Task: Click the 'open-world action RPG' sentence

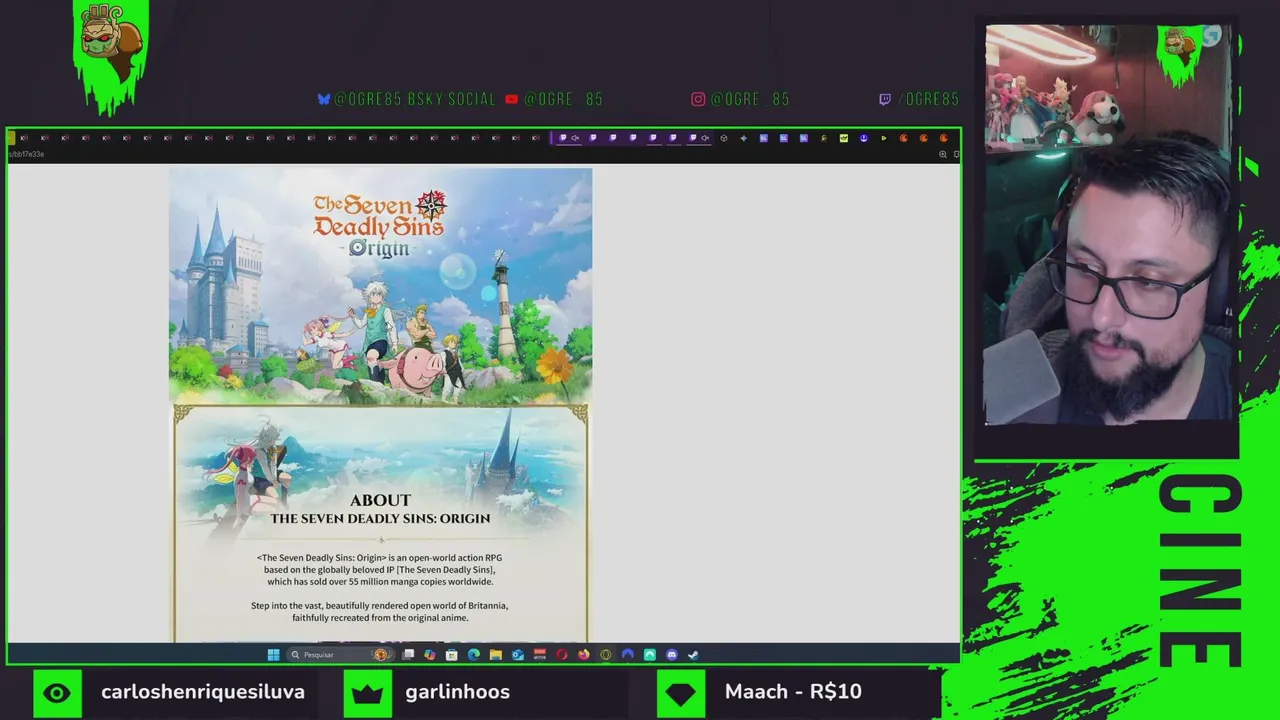Action: [380, 558]
